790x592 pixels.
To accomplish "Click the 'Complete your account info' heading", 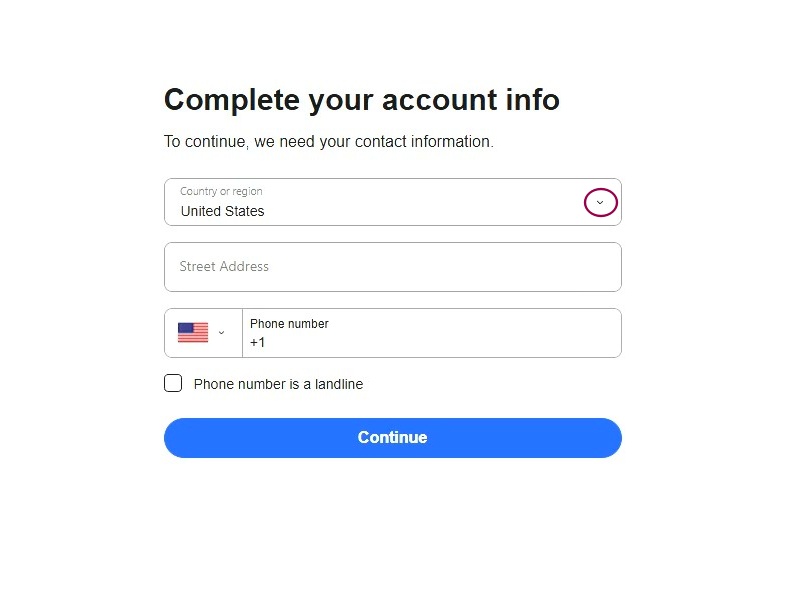I will pos(361,100).
